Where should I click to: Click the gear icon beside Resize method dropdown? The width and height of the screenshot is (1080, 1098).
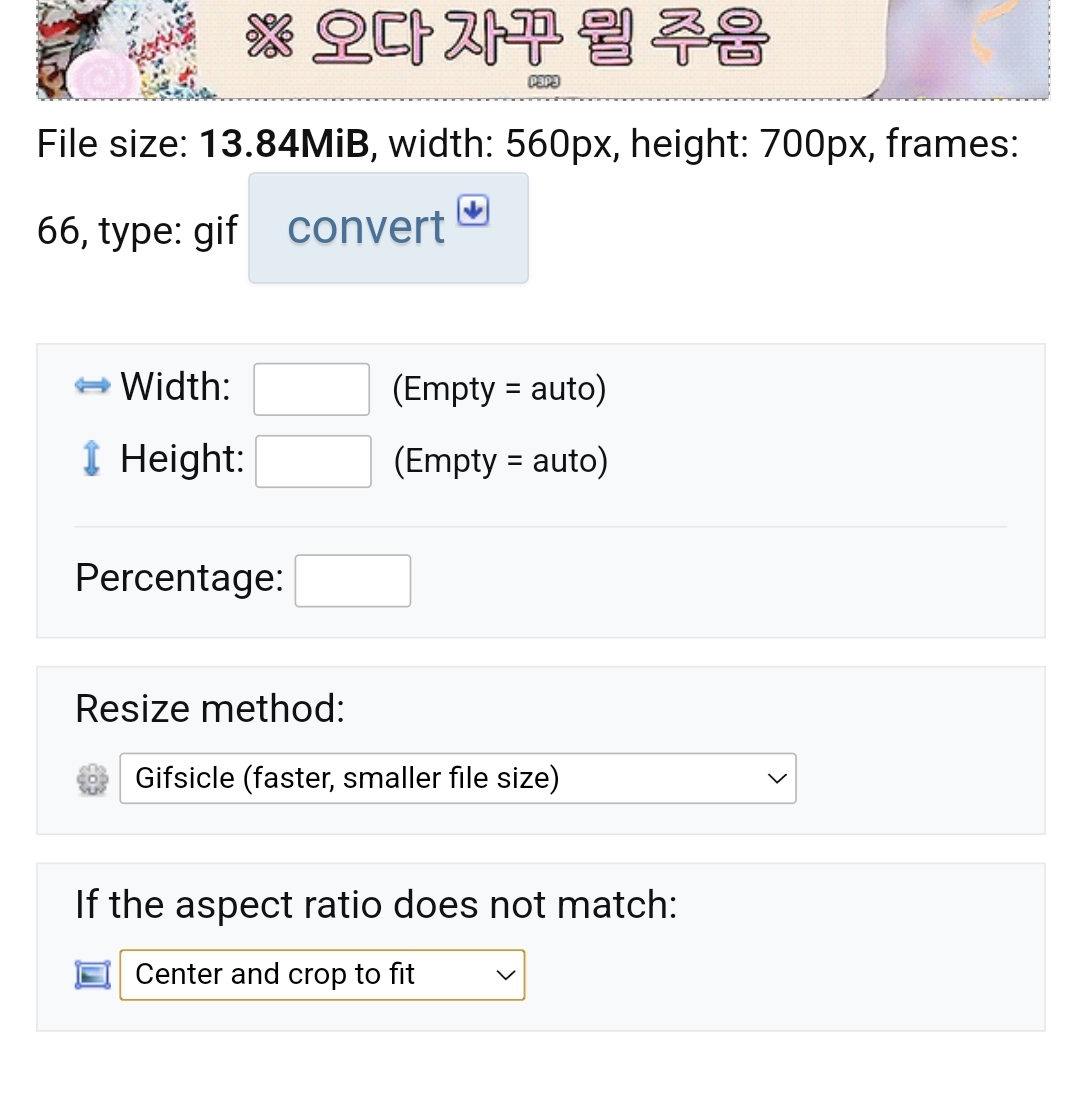(92, 779)
